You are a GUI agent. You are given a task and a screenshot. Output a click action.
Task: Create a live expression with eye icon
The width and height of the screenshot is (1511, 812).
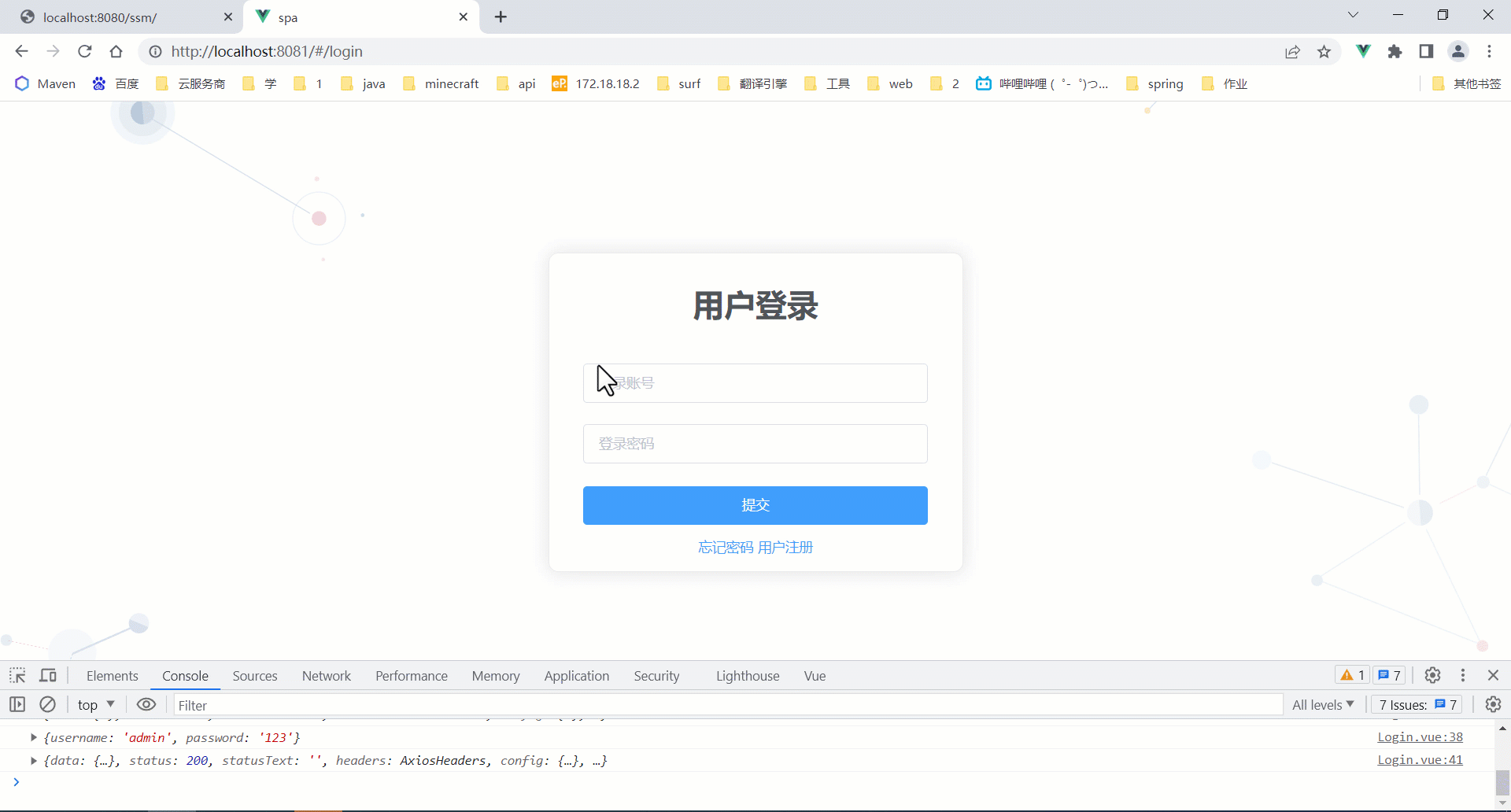146,704
